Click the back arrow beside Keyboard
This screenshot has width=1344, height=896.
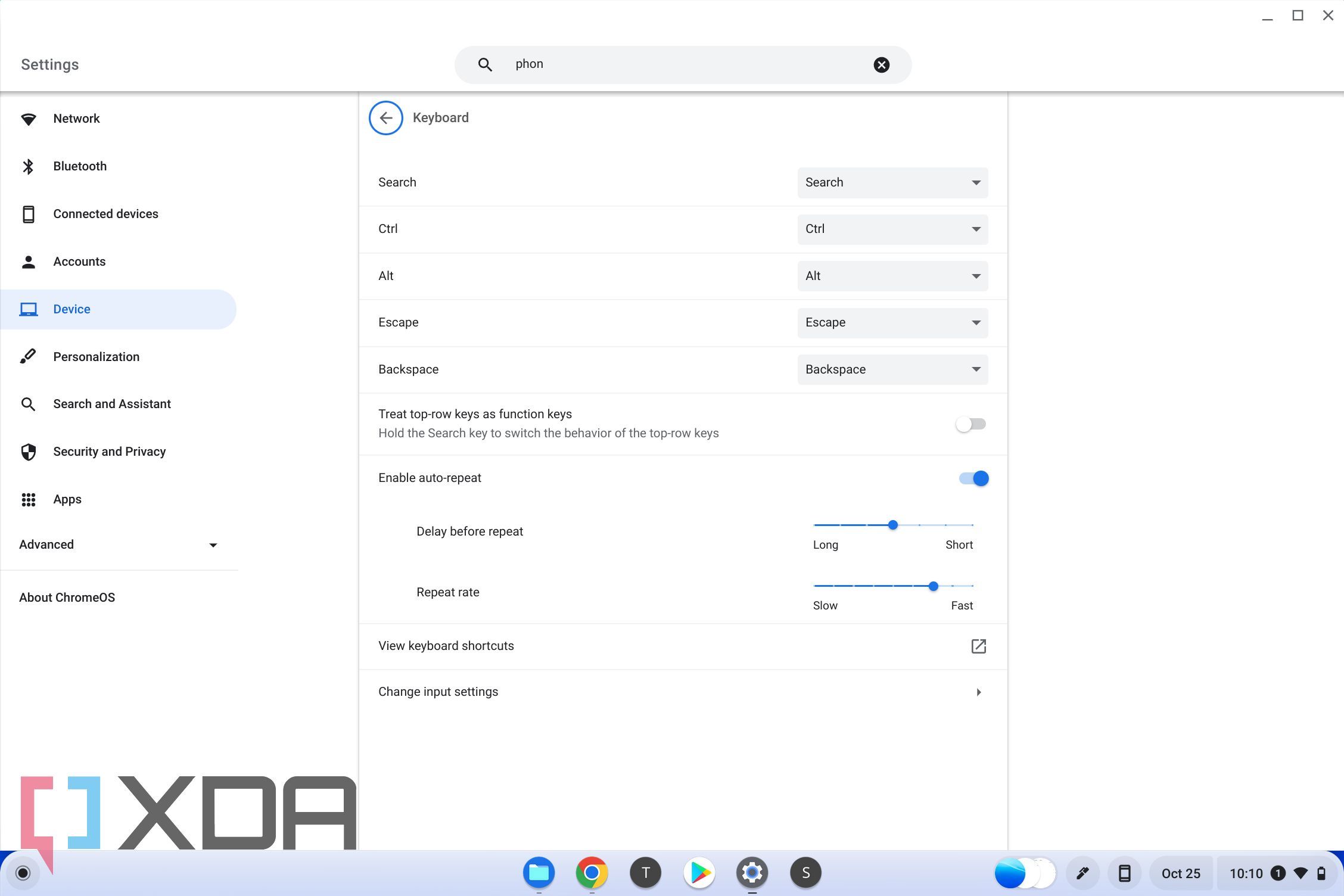point(385,118)
